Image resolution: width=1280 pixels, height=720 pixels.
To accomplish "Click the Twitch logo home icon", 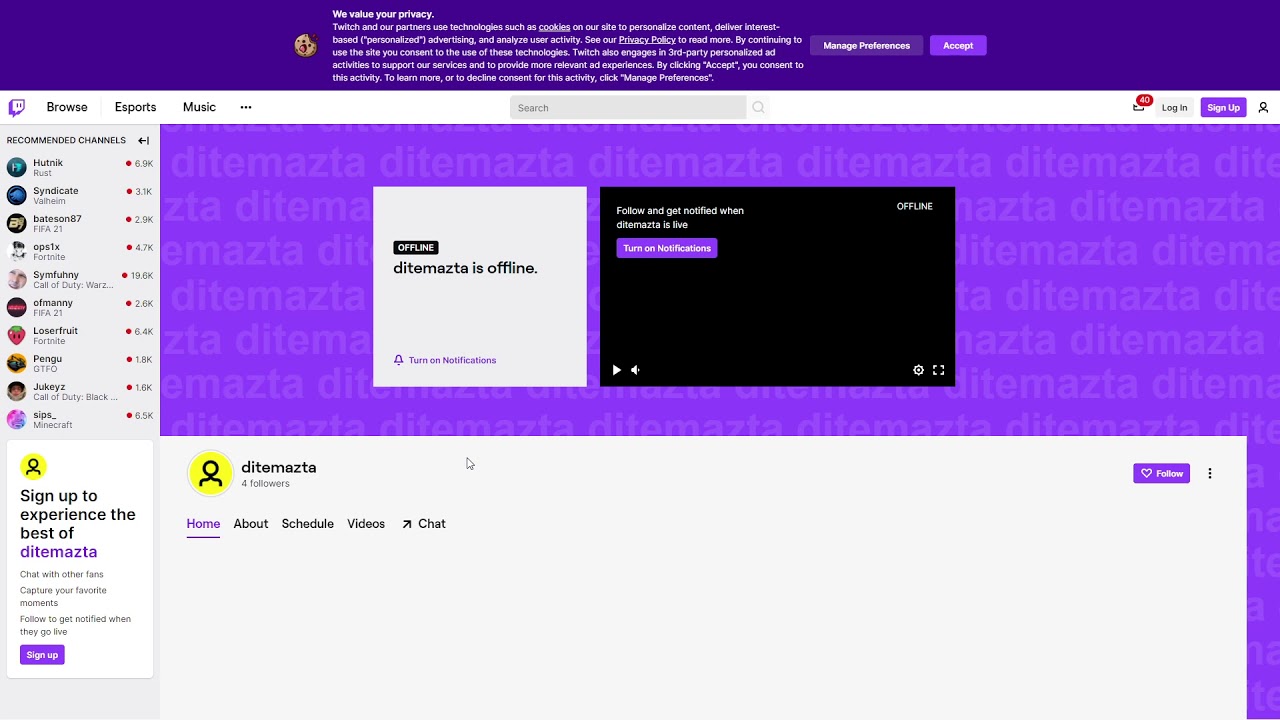I will pos(17,107).
